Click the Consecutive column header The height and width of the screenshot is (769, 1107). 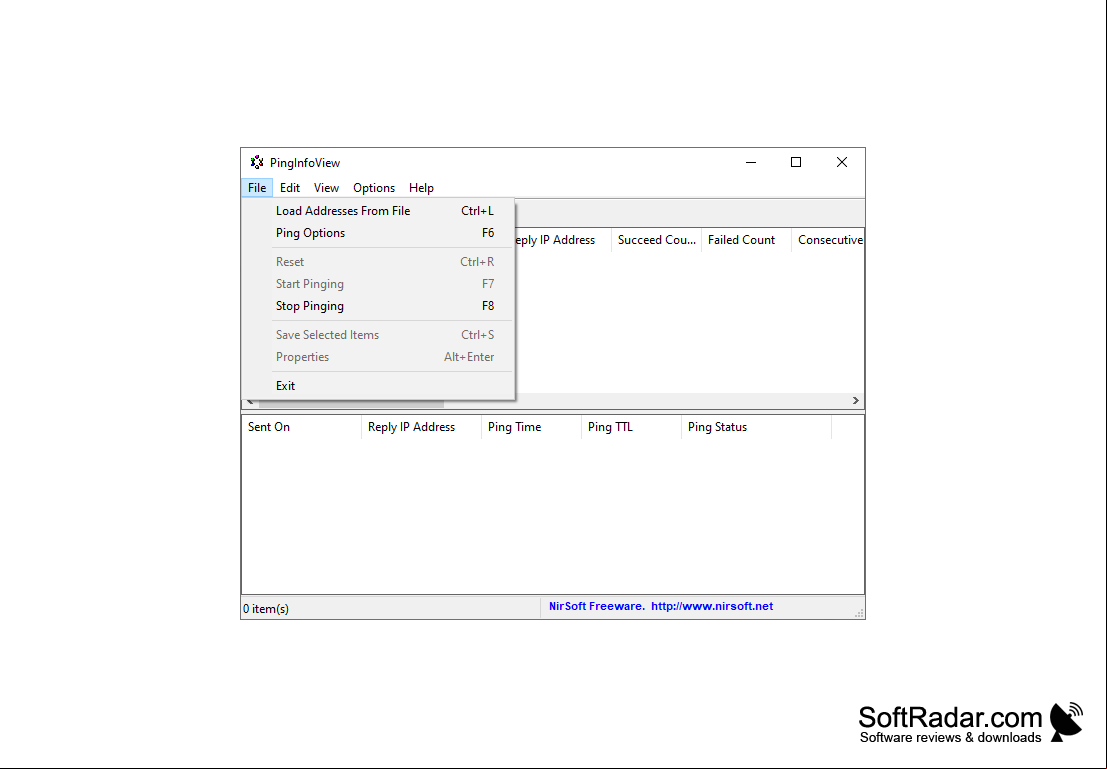click(x=827, y=240)
